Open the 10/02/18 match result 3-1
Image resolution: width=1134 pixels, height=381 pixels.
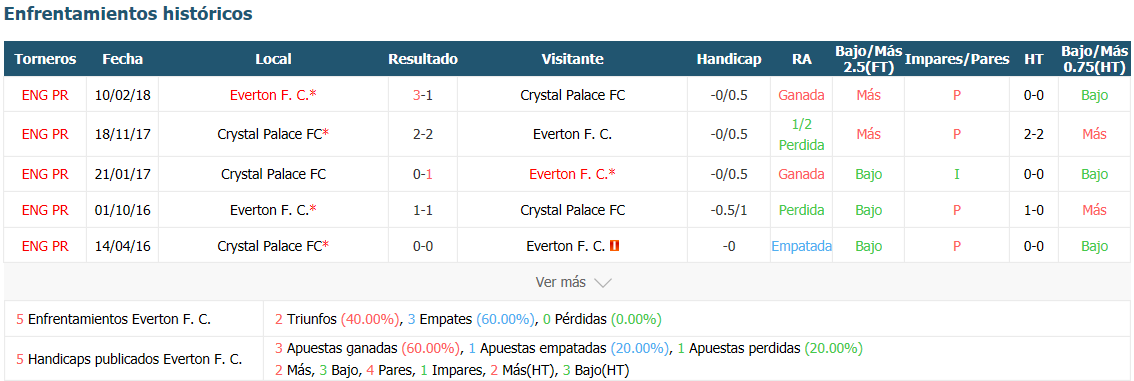(423, 95)
